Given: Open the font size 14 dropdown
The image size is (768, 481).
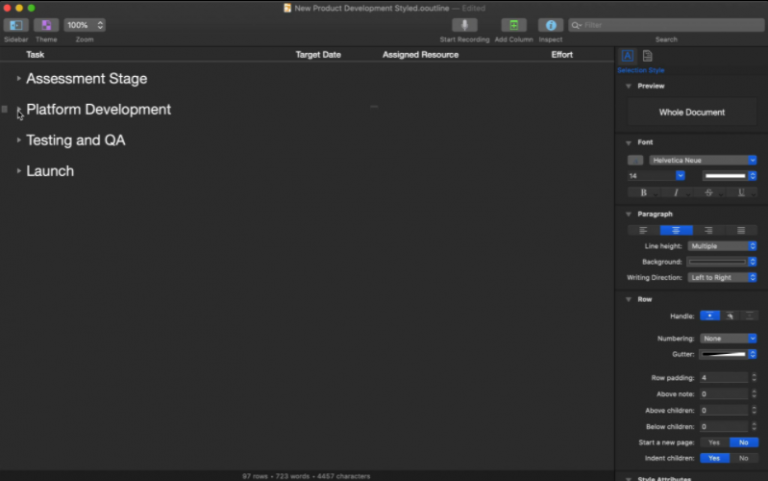Looking at the screenshot, I should 680,175.
